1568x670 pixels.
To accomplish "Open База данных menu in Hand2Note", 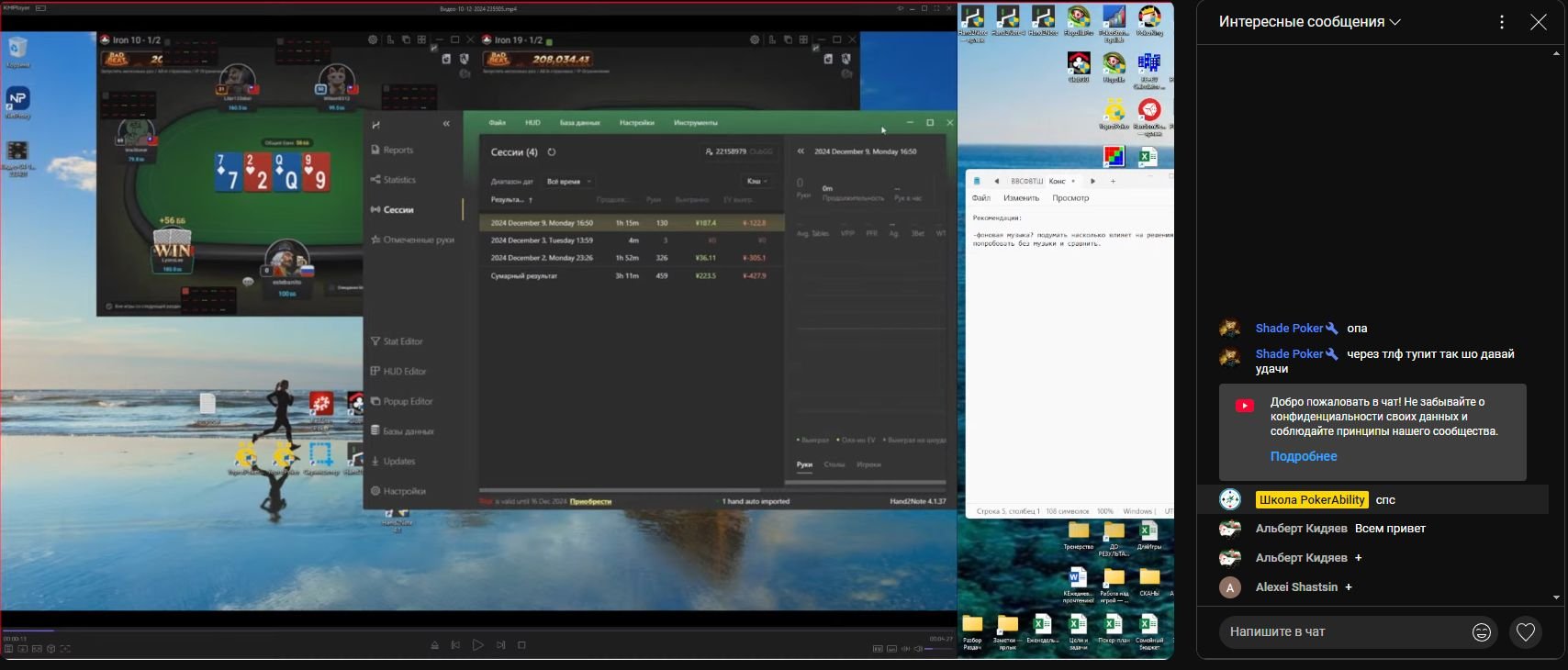I will (x=580, y=122).
